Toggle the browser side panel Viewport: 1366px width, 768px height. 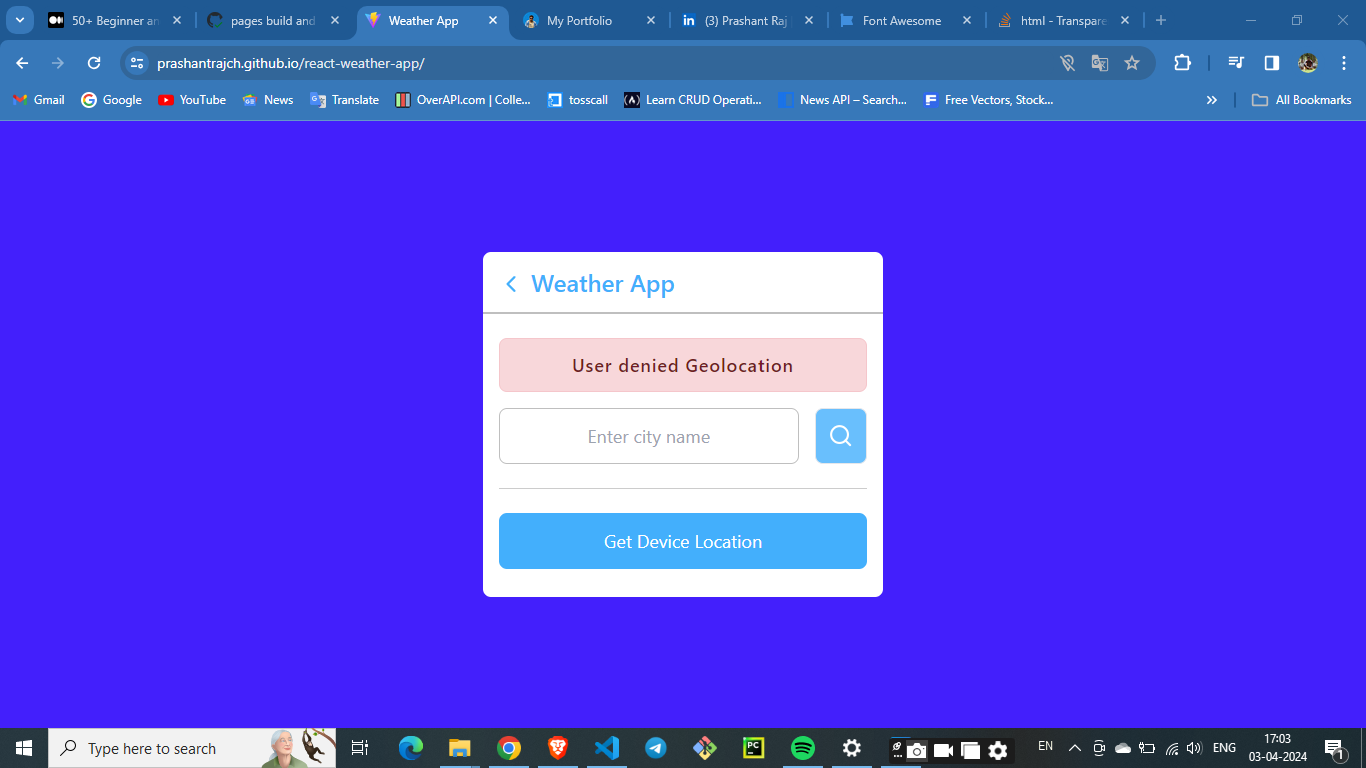pos(1272,63)
